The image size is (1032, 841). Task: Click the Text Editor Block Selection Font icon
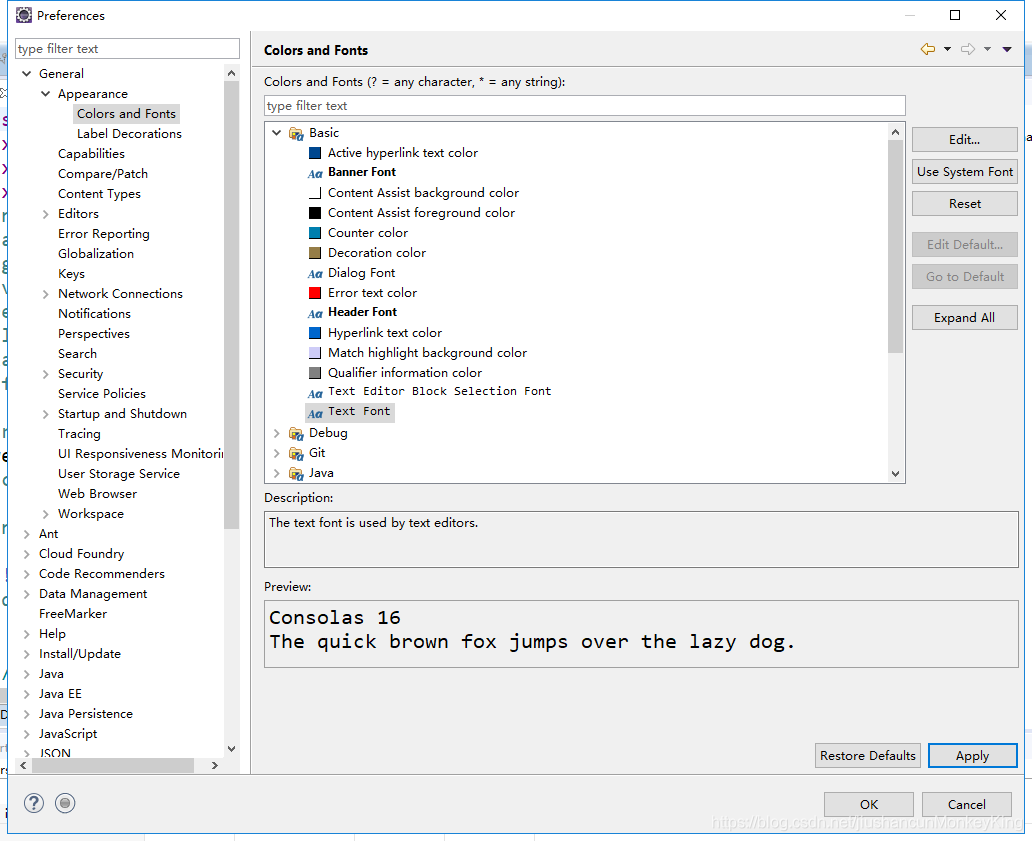315,393
